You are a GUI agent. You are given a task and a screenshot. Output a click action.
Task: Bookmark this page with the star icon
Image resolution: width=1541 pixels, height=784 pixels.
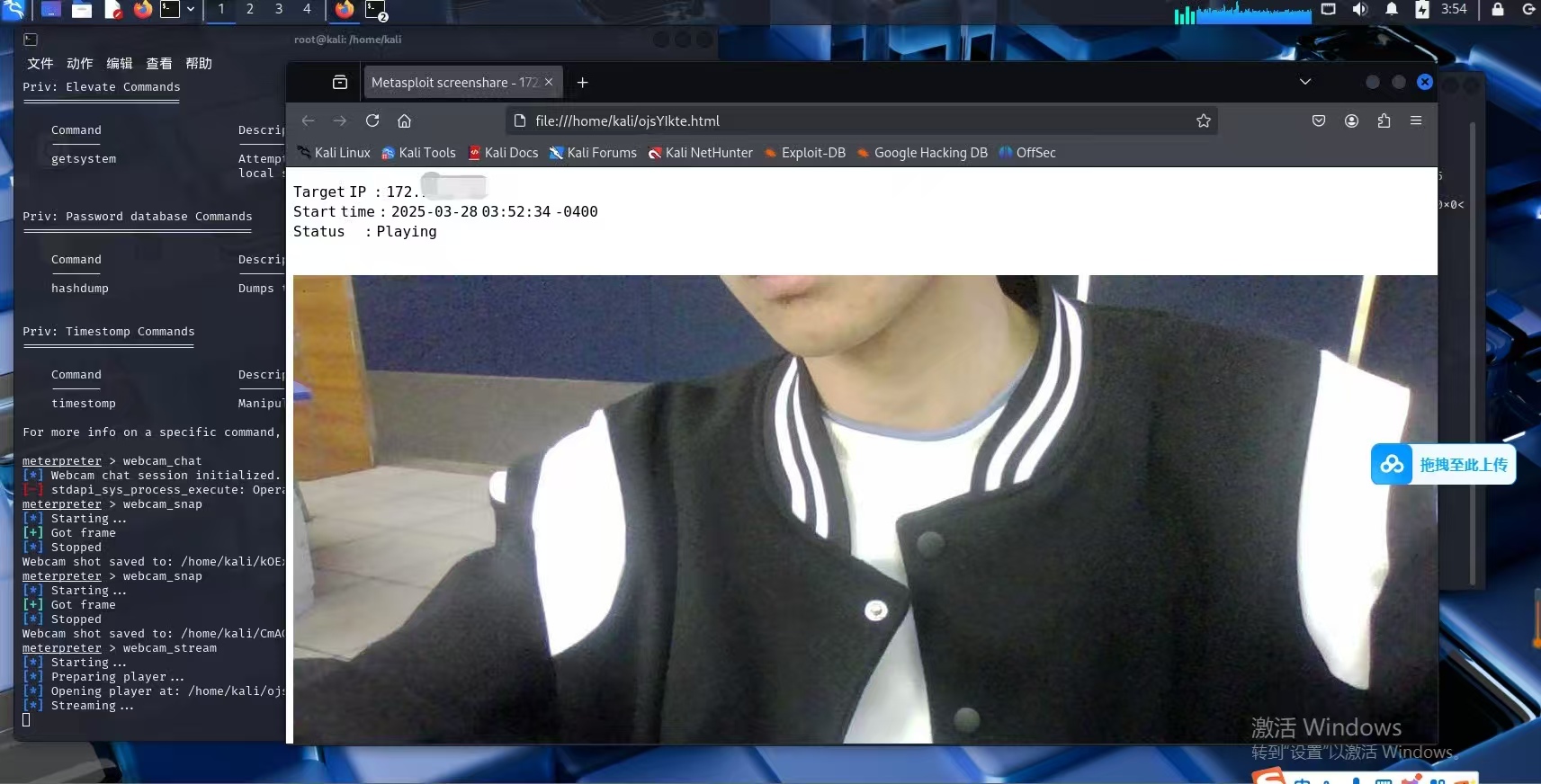pos(1204,120)
